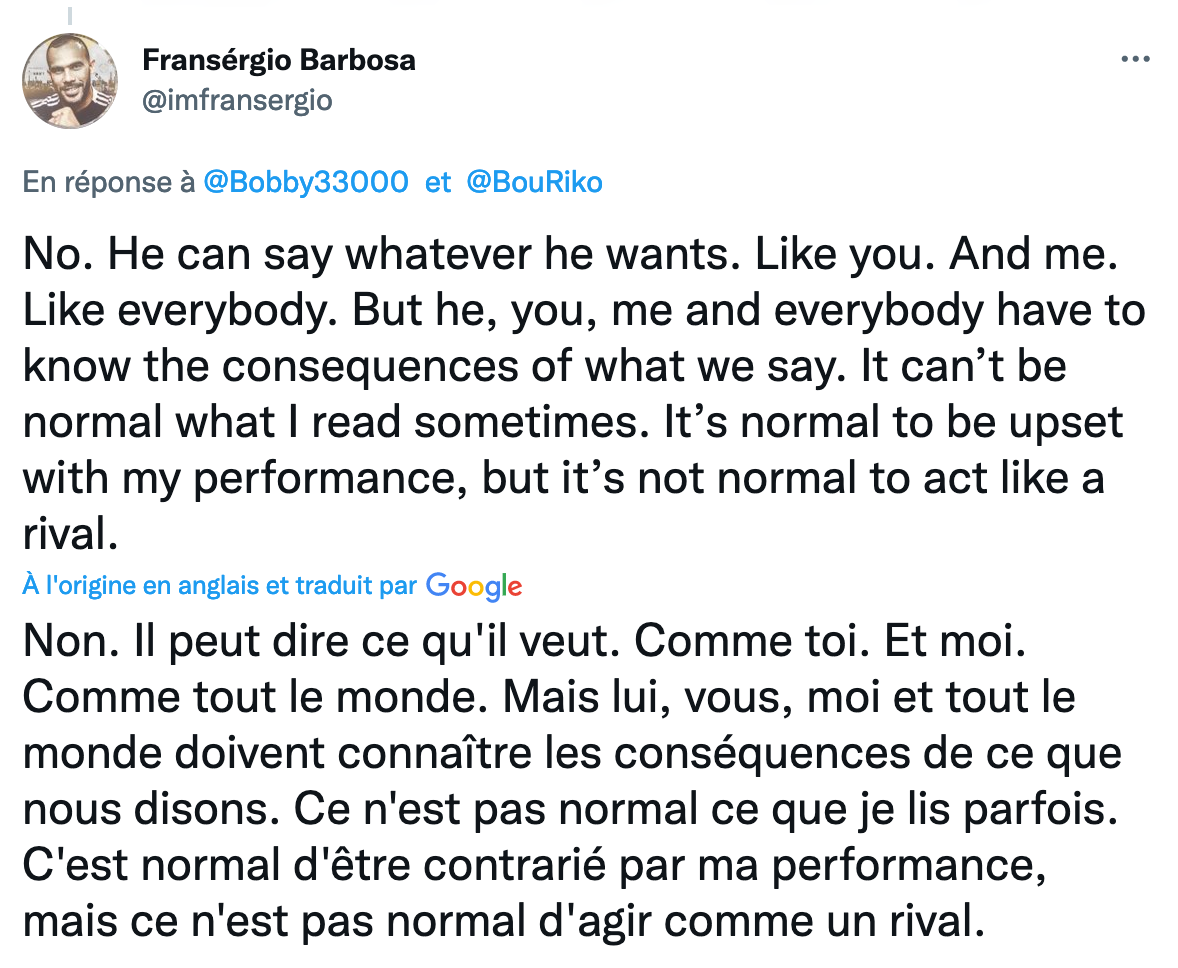
Task: Click the "En réponse à" label
Action: pos(109,183)
